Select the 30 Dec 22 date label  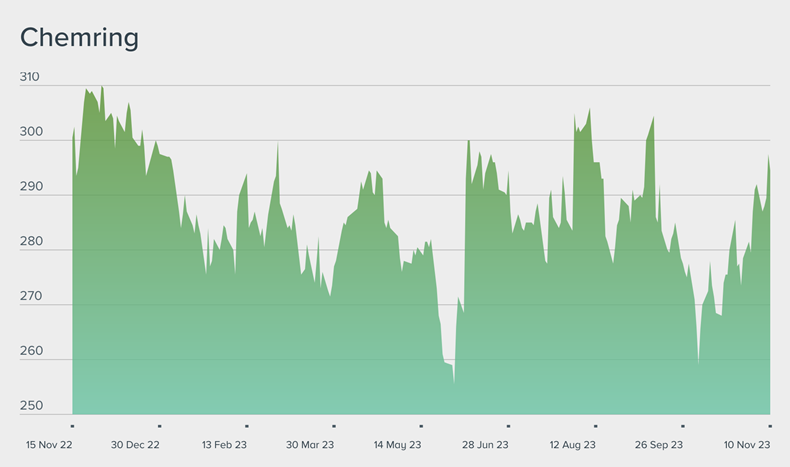(135, 445)
